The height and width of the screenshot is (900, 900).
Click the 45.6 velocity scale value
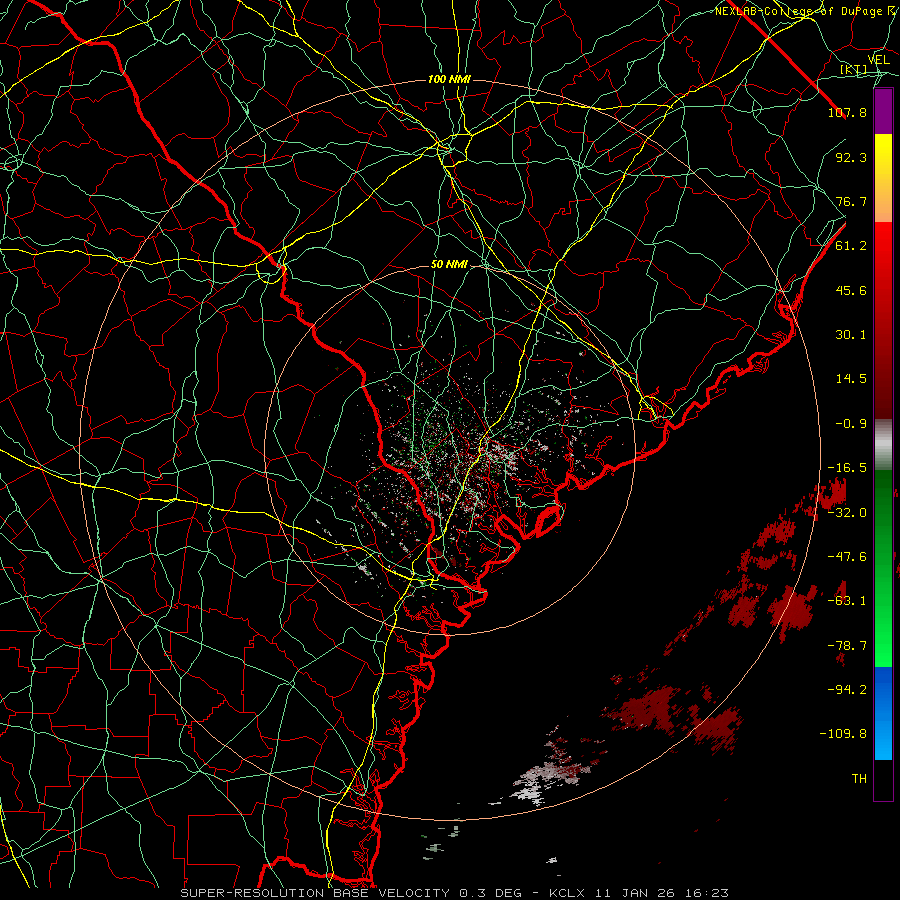click(x=851, y=290)
